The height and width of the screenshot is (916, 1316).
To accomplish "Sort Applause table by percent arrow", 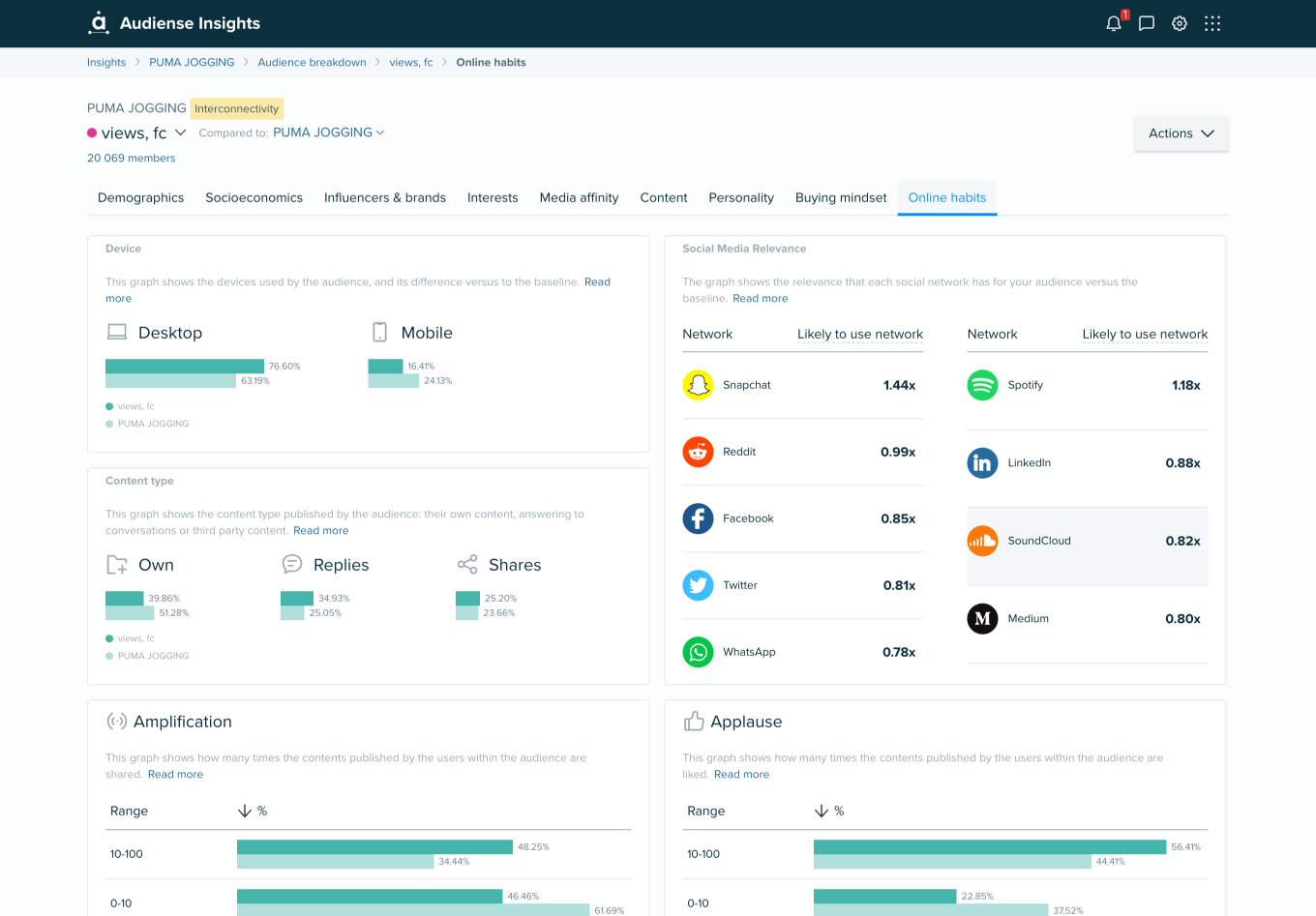I will pyautogui.click(x=822, y=811).
